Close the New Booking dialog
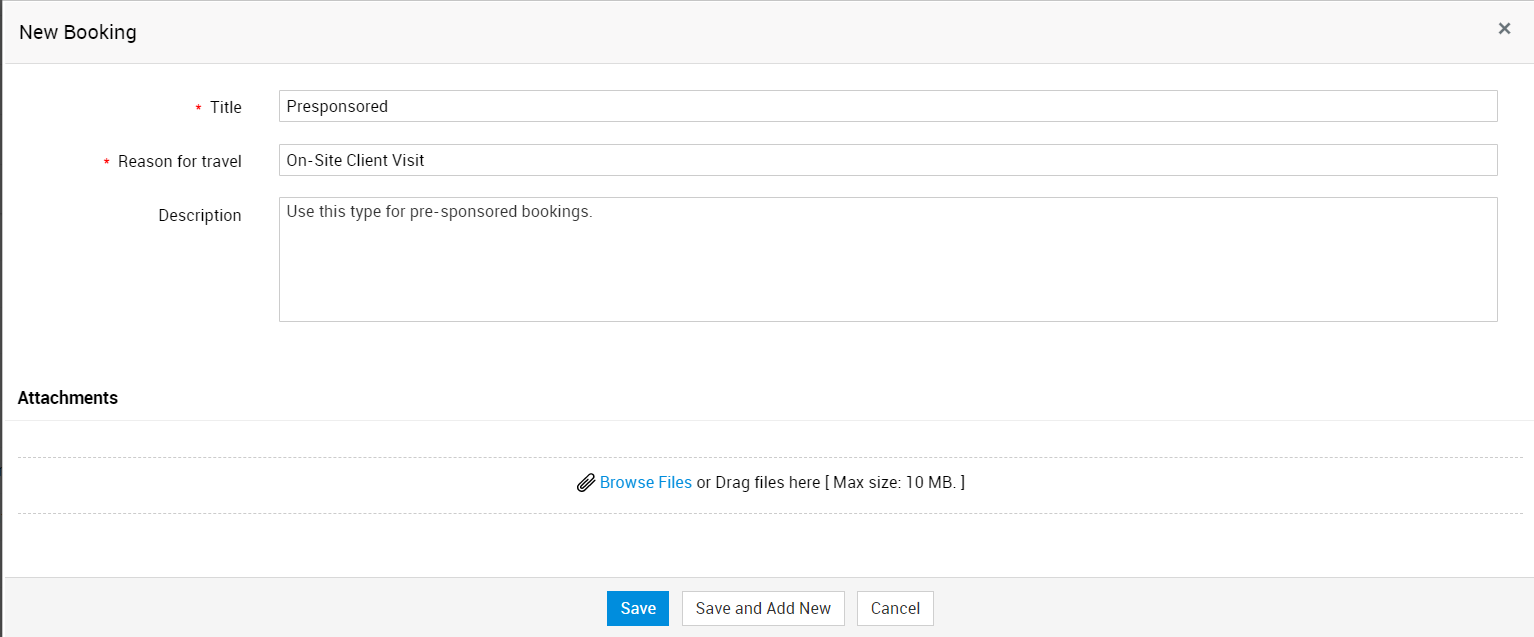 pyautogui.click(x=1504, y=29)
